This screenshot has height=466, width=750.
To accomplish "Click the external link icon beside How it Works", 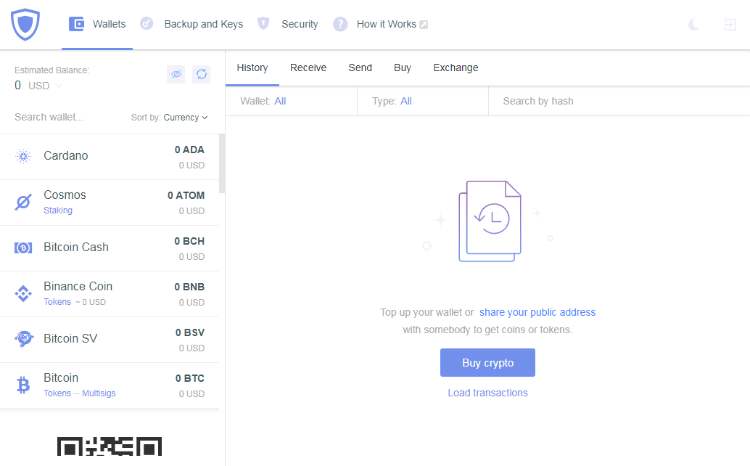I will (424, 24).
